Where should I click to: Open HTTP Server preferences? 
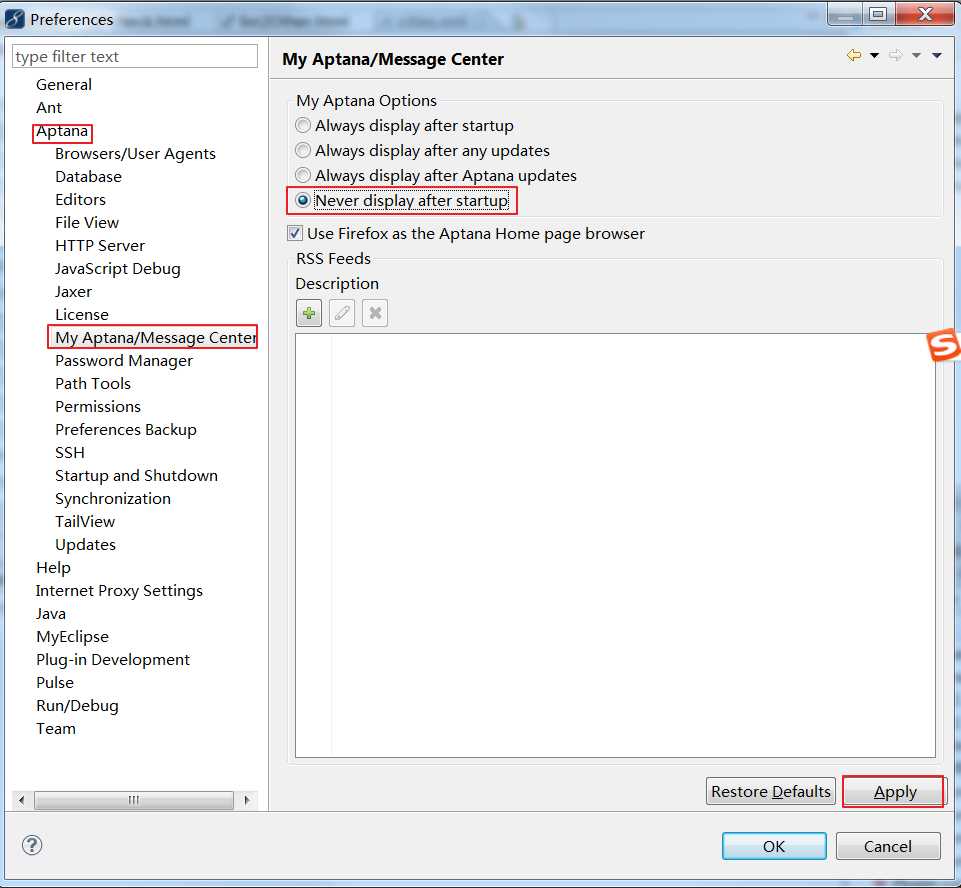click(x=100, y=246)
